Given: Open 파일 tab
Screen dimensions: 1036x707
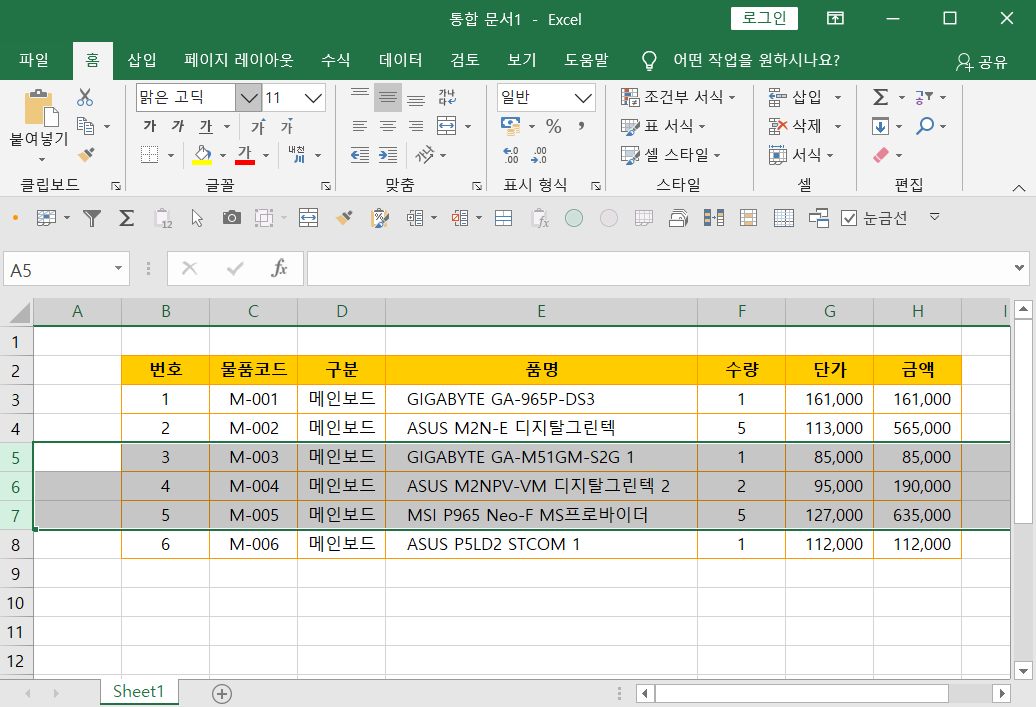Looking at the screenshot, I should [x=34, y=60].
